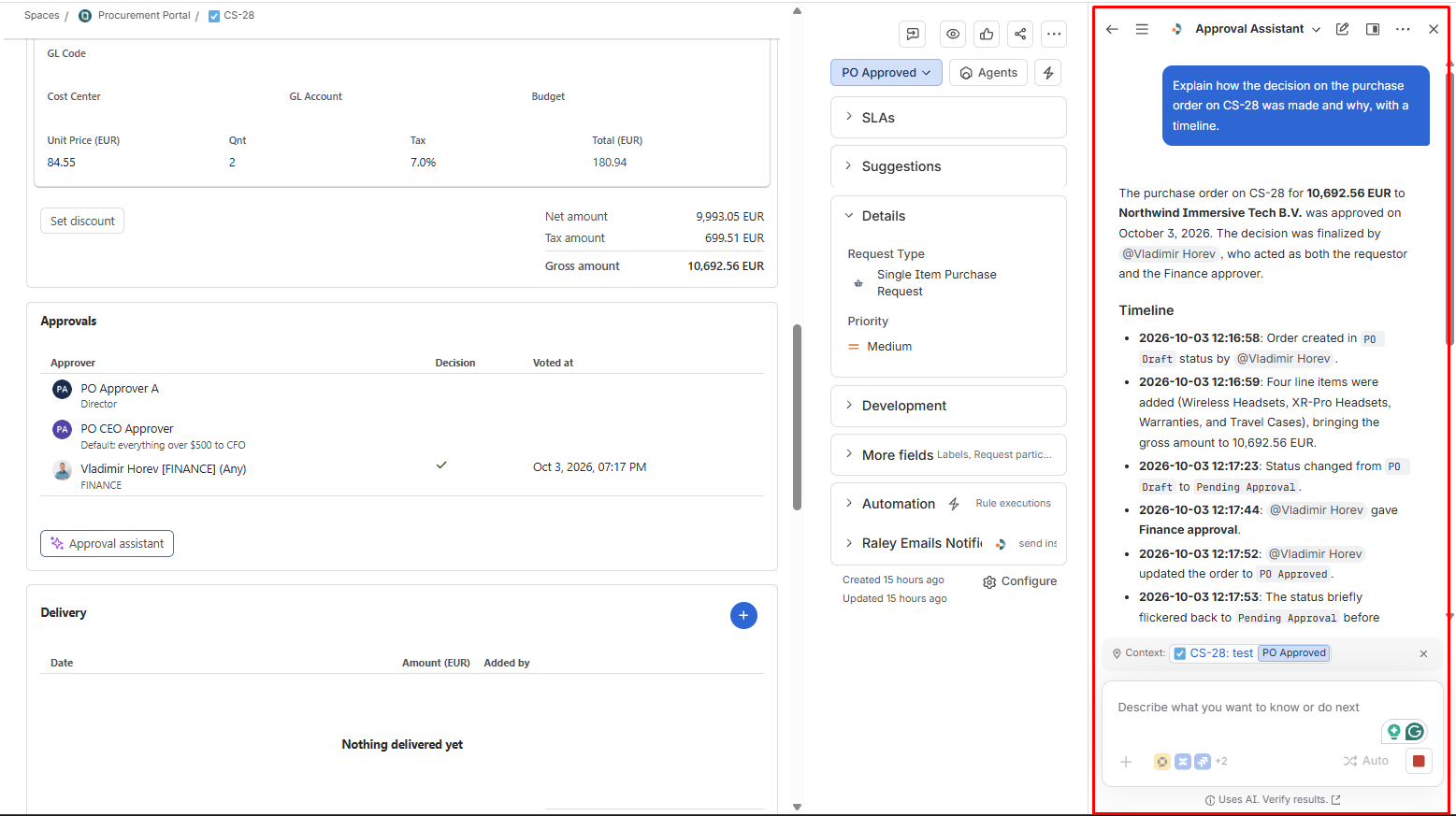
Task: Open assistant panel ellipsis options
Action: (x=1403, y=29)
